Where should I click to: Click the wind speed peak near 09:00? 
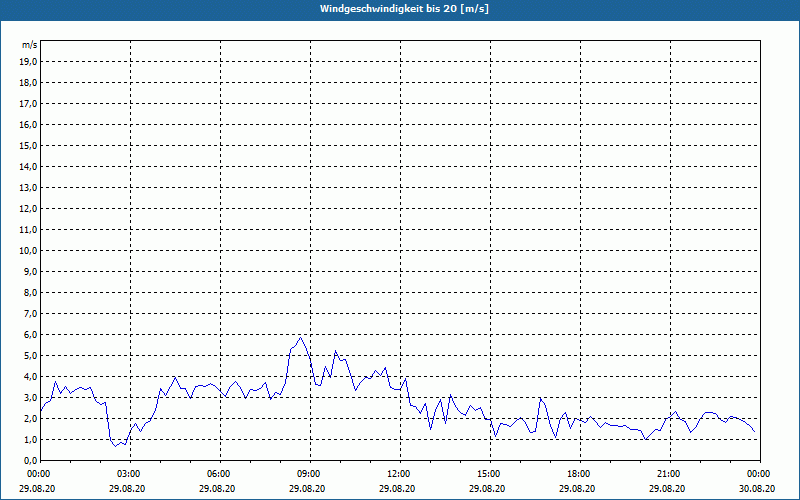[x=301, y=337]
